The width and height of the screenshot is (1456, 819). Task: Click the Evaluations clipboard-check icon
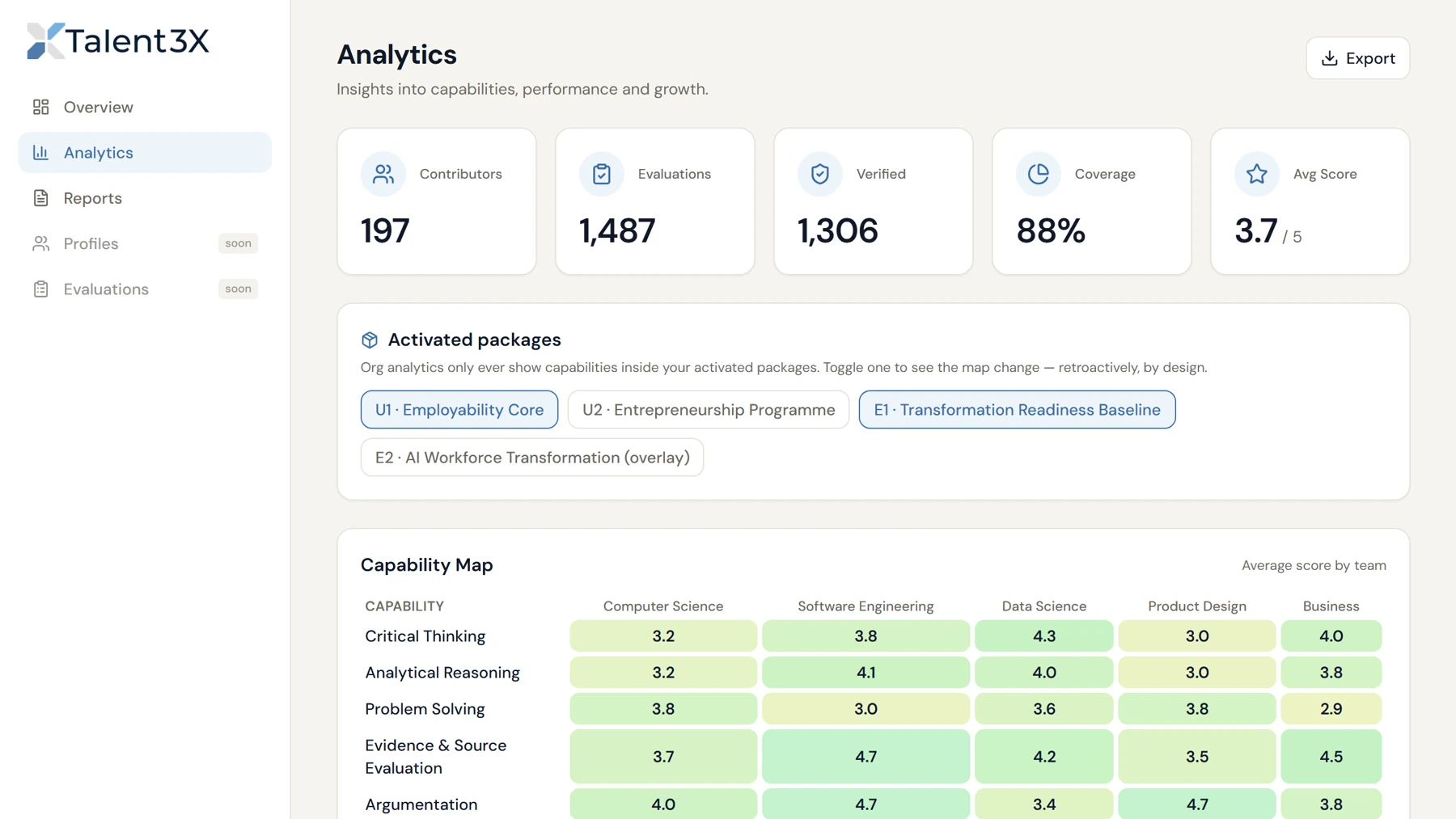point(602,174)
